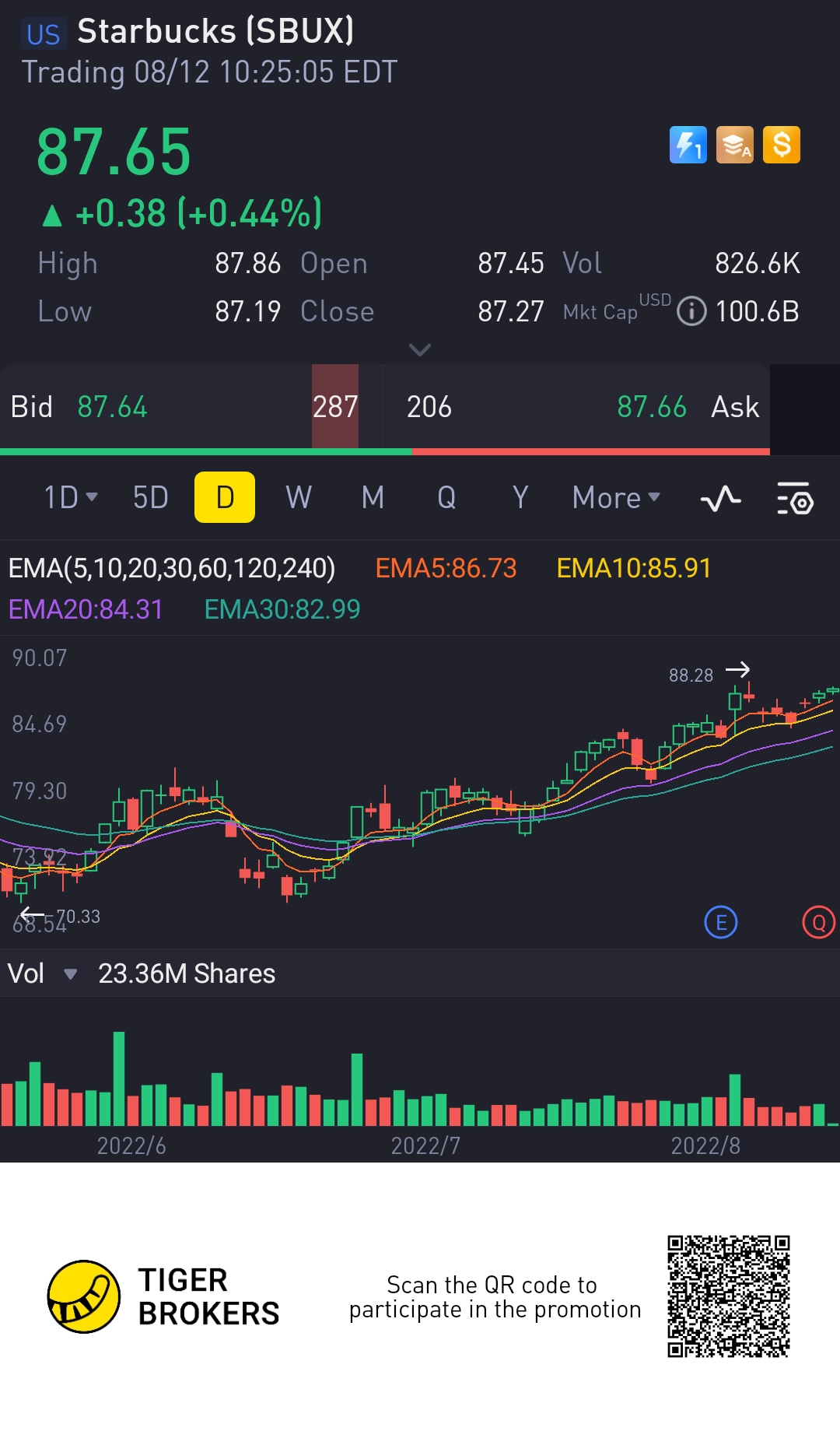Switch to the 5D chart tab
The width and height of the screenshot is (840, 1431).
coord(151,497)
